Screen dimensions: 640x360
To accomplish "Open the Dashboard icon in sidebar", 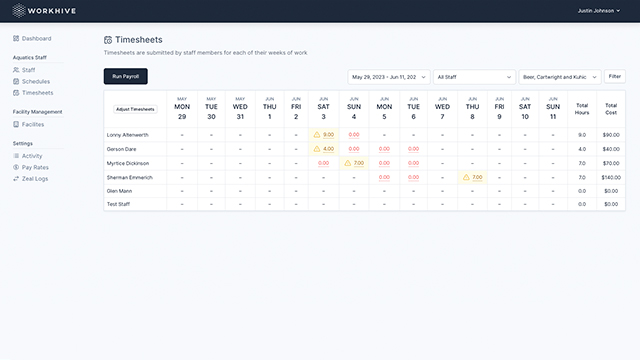I will 16,38.
